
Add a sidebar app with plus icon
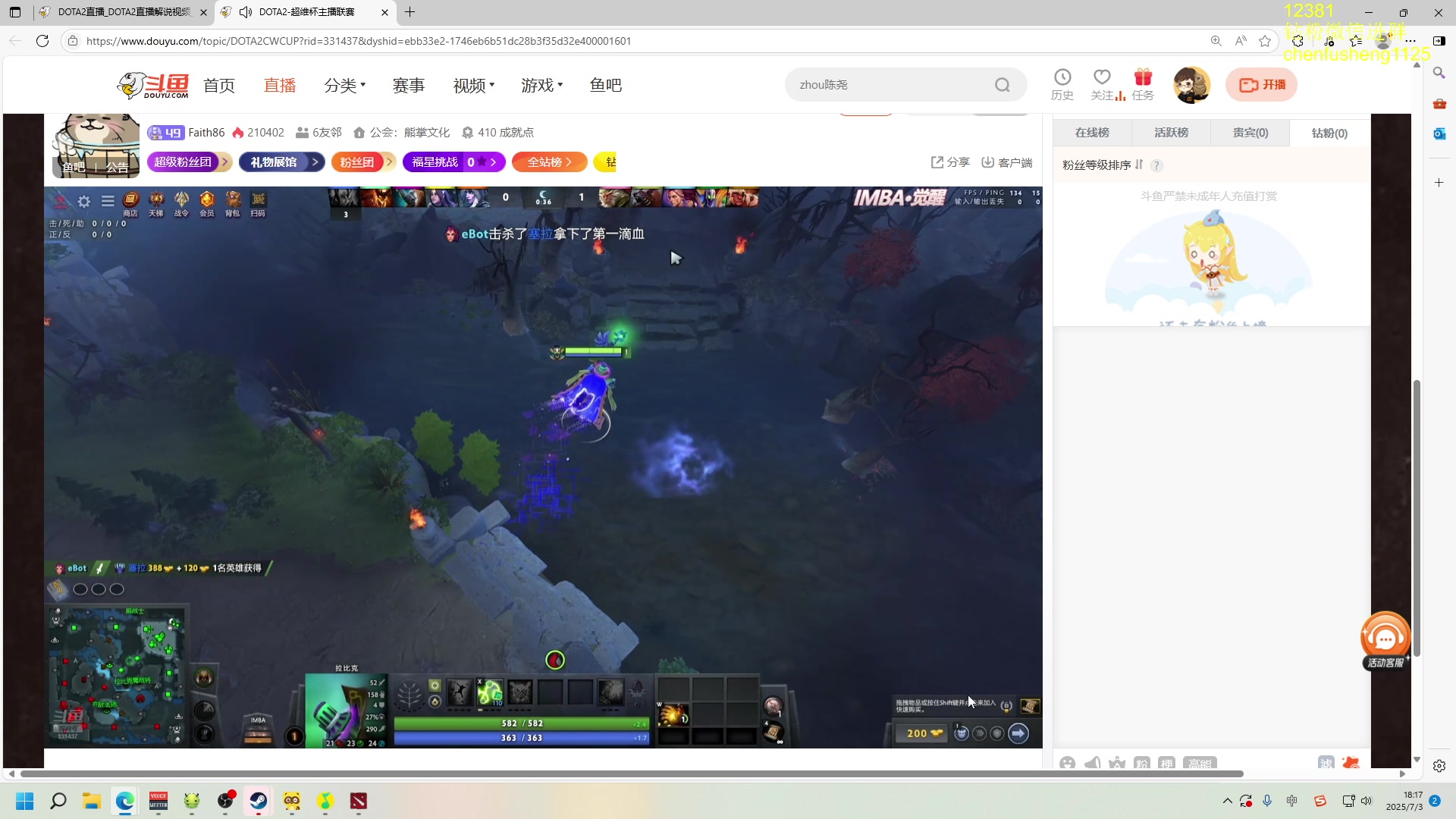[x=1439, y=183]
